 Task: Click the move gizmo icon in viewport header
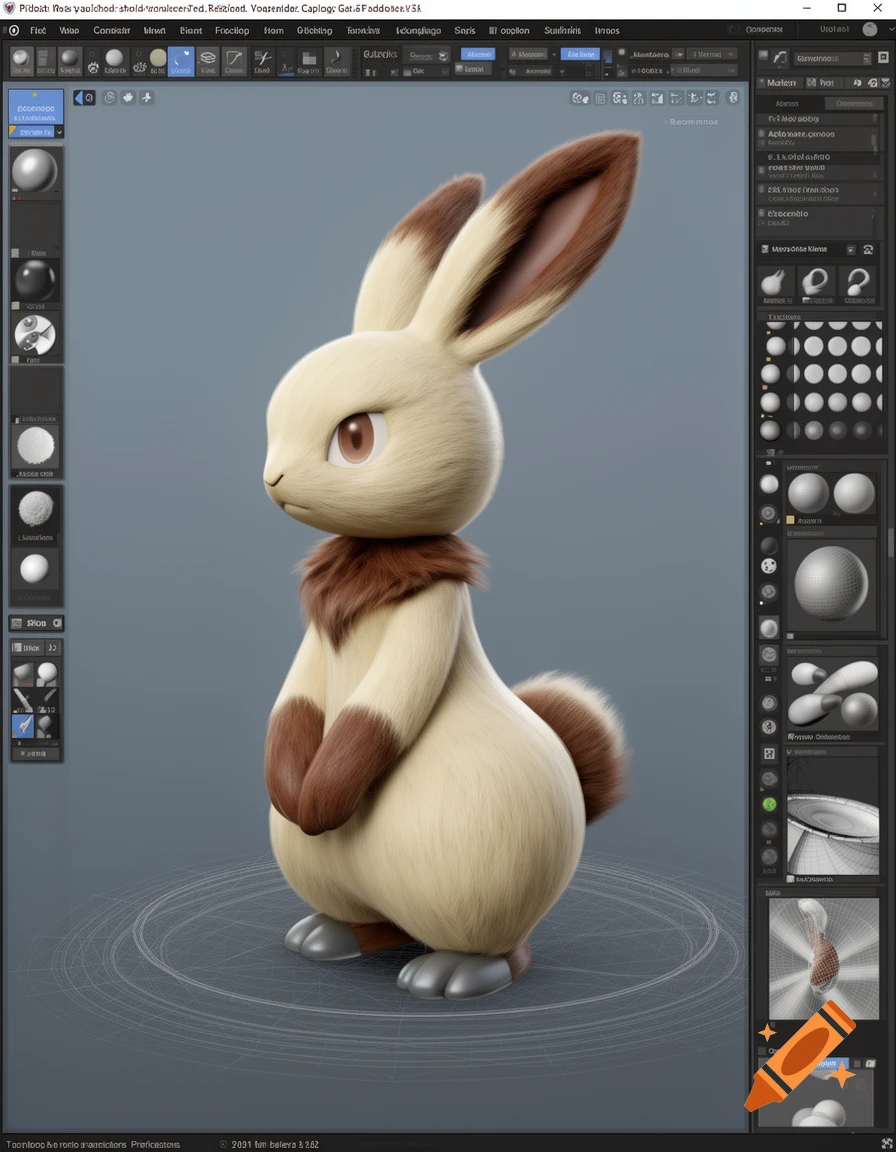[147, 97]
